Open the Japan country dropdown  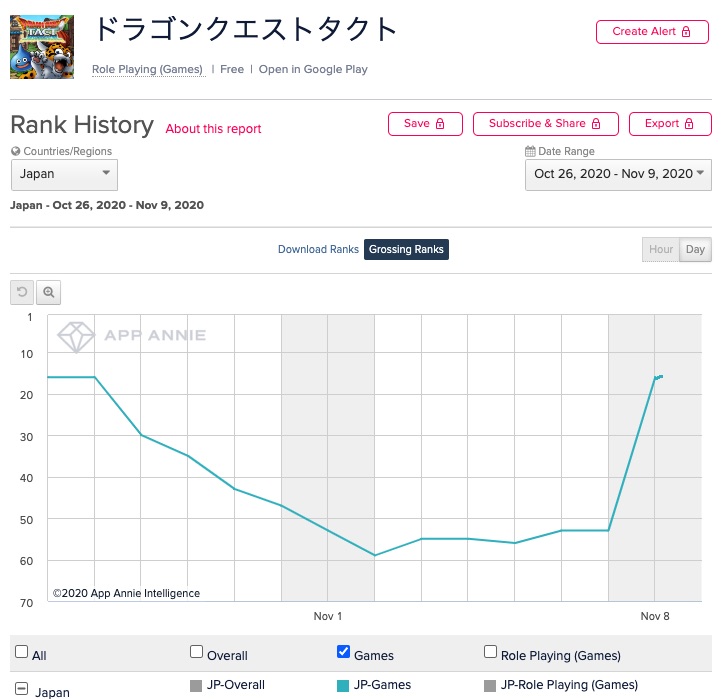click(x=64, y=174)
